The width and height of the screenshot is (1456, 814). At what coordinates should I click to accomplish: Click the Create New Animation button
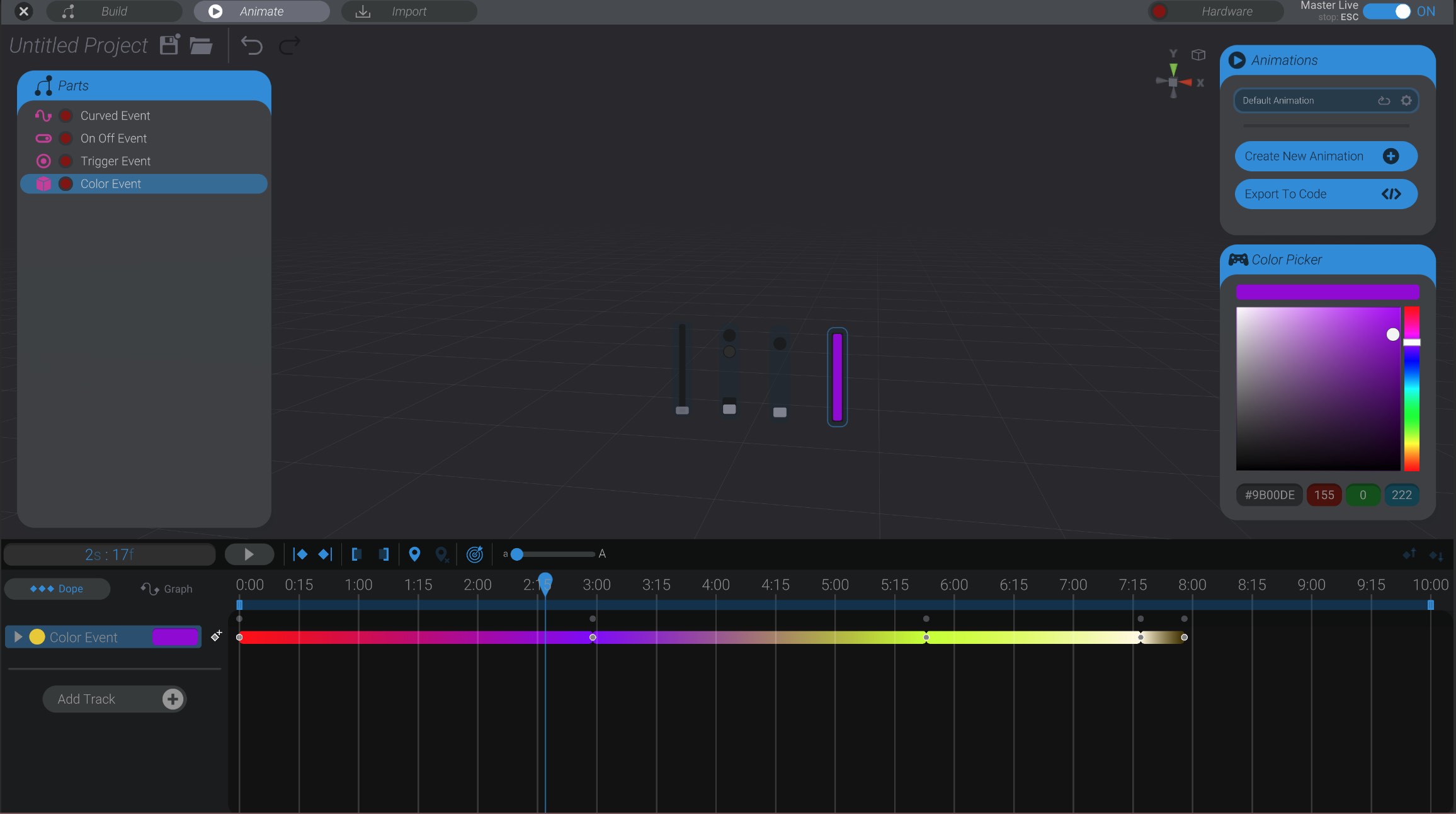click(x=1325, y=156)
